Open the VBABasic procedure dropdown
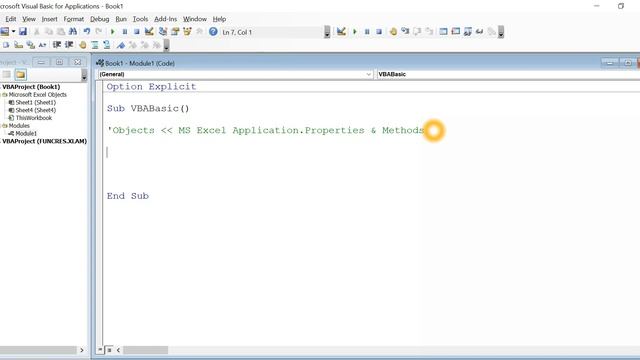This screenshot has height=360, width=640. click(508, 74)
